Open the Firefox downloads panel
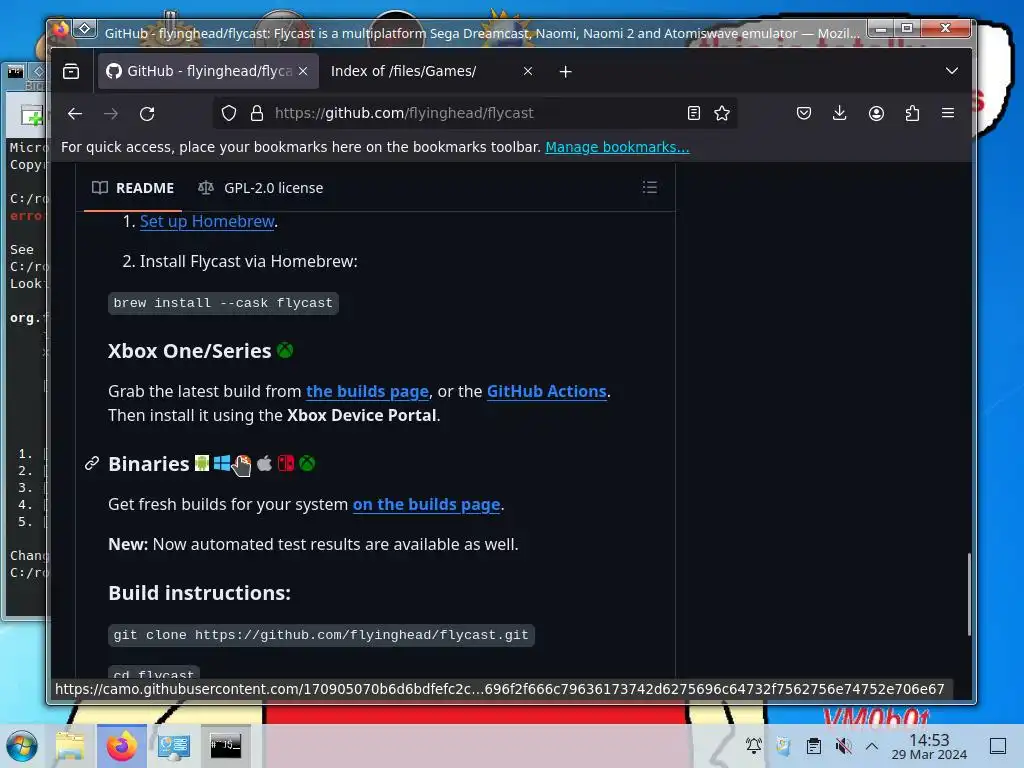The image size is (1024, 768). (840, 113)
